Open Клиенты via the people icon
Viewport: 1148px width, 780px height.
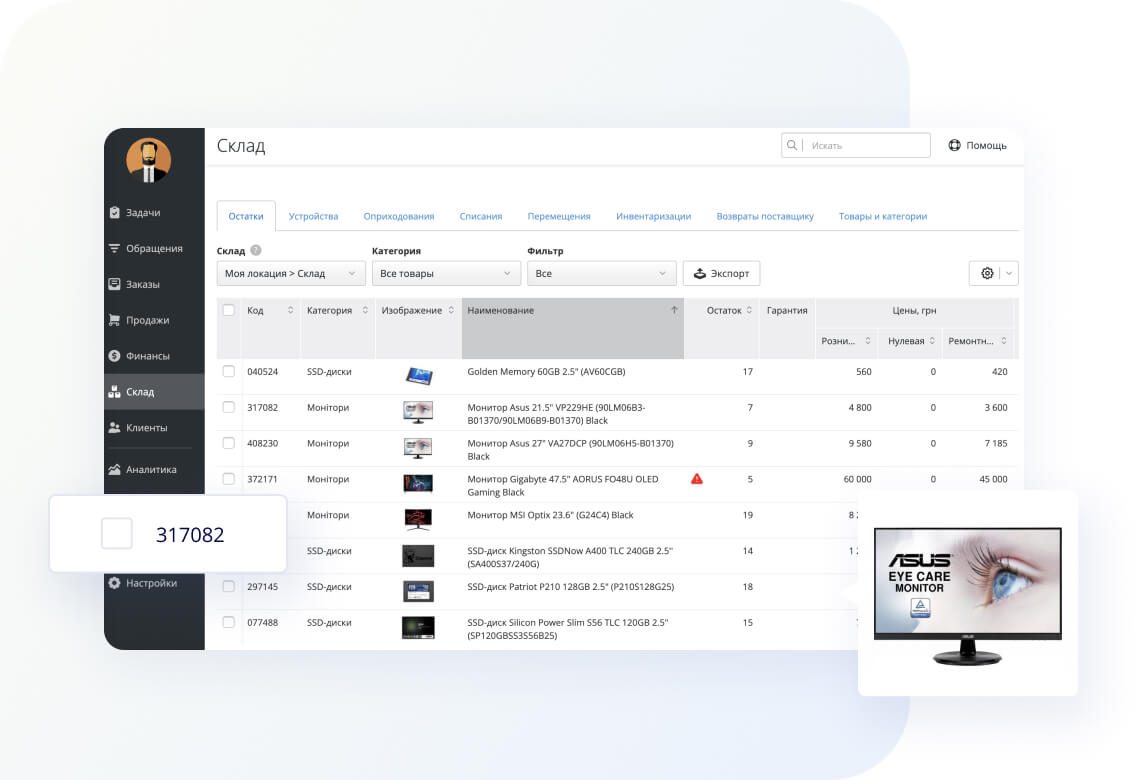pyautogui.click(x=115, y=428)
